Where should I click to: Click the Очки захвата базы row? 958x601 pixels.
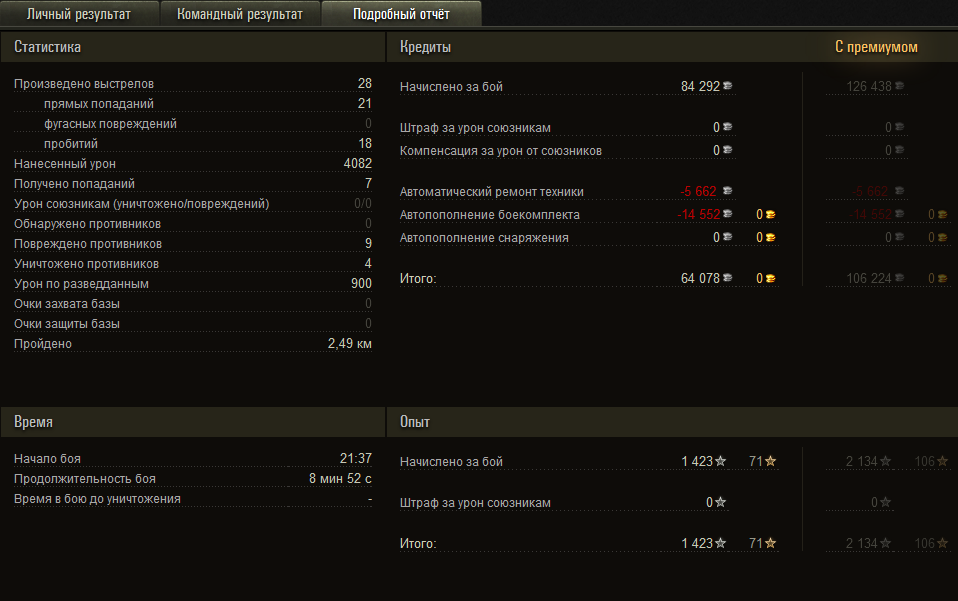pos(193,304)
